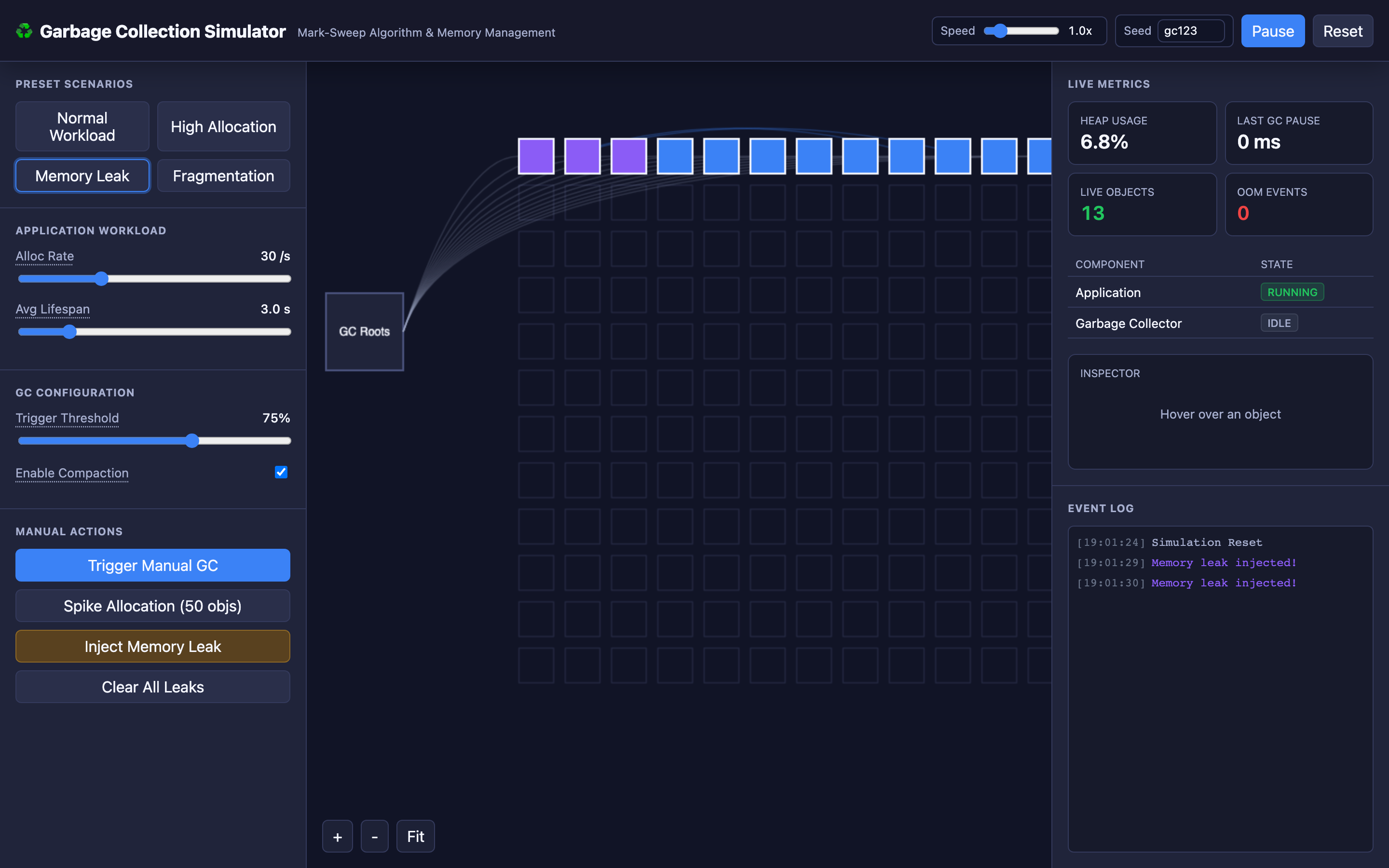Adjust the simulation Speed slider
Image resolution: width=1389 pixels, height=868 pixels.
click(1021, 31)
